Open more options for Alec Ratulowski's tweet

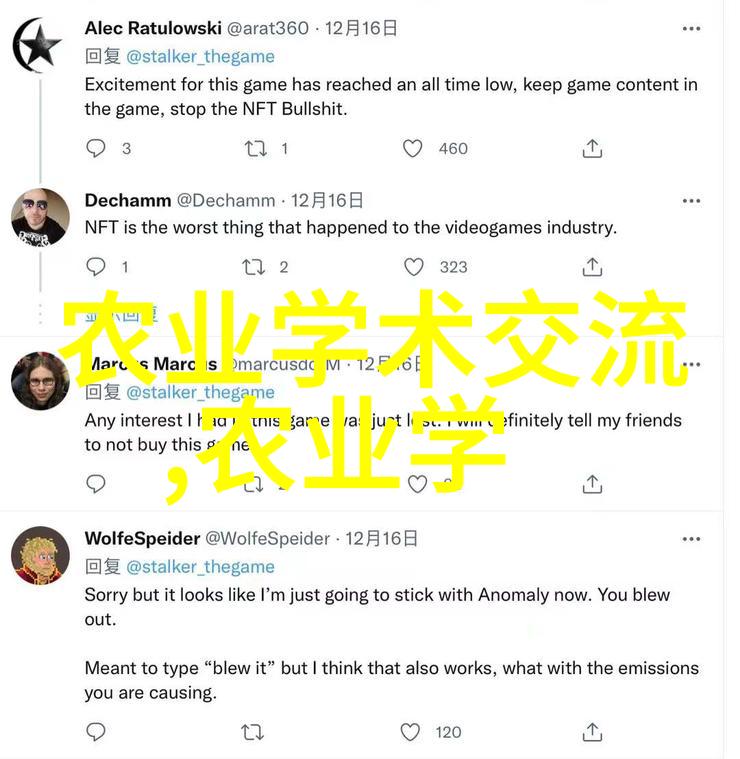(x=691, y=29)
